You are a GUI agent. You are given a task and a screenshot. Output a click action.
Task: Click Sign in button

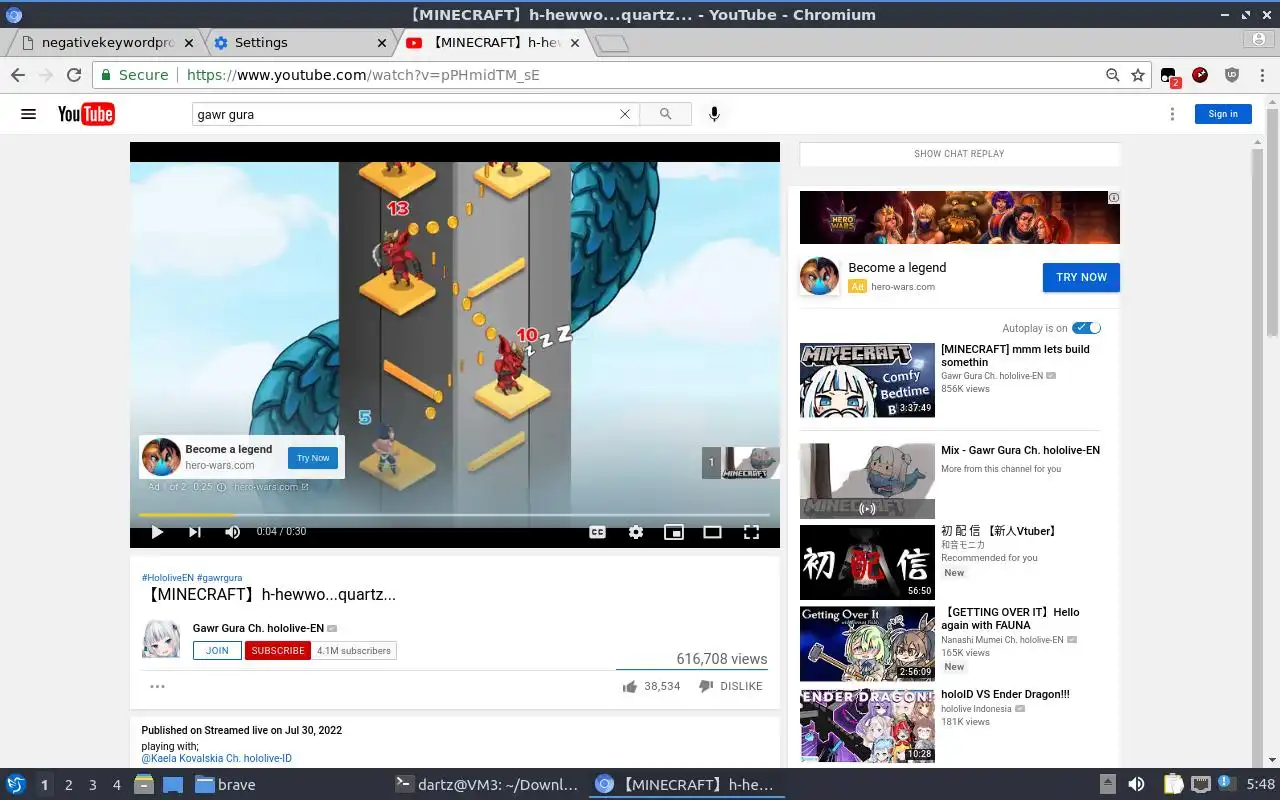[1223, 114]
